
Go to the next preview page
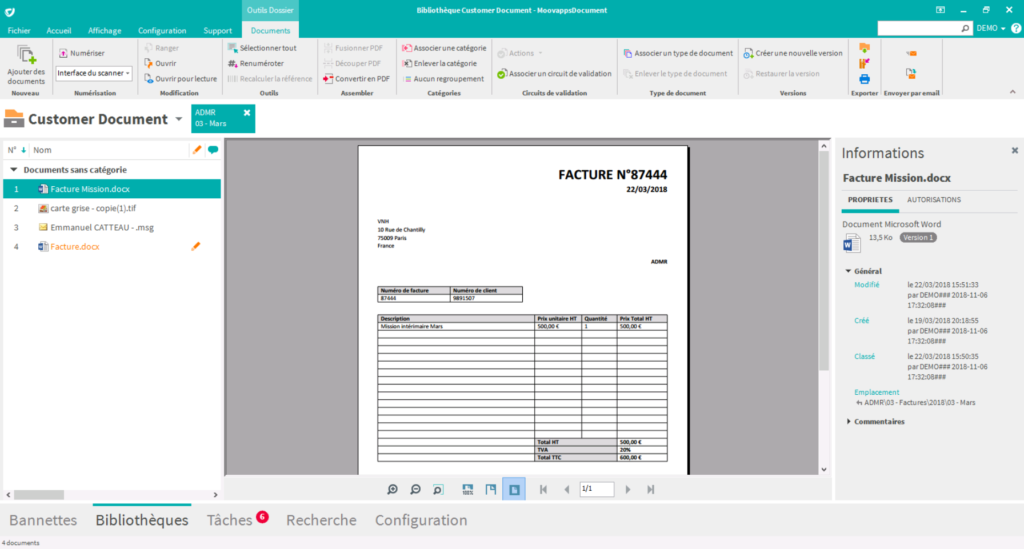coord(628,489)
